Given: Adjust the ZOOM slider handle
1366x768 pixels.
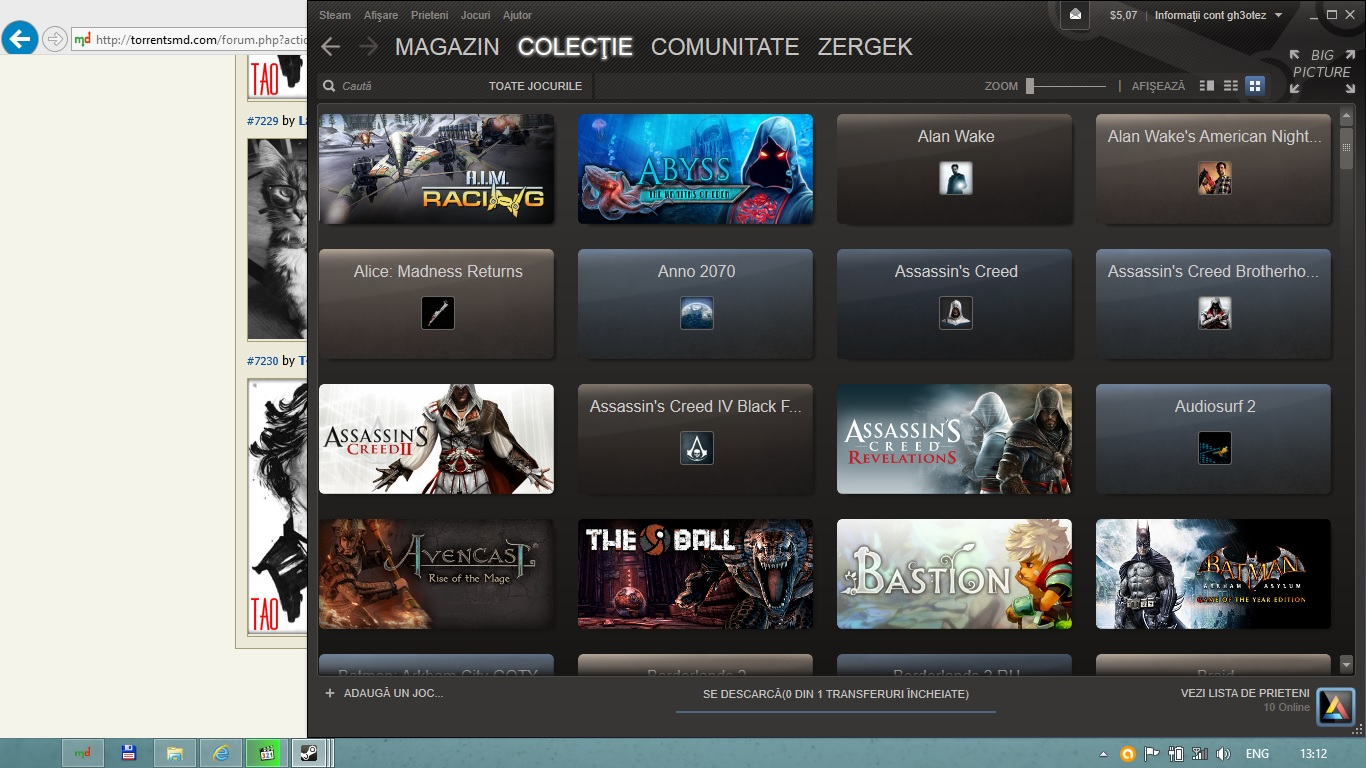Looking at the screenshot, I should pos(1030,86).
